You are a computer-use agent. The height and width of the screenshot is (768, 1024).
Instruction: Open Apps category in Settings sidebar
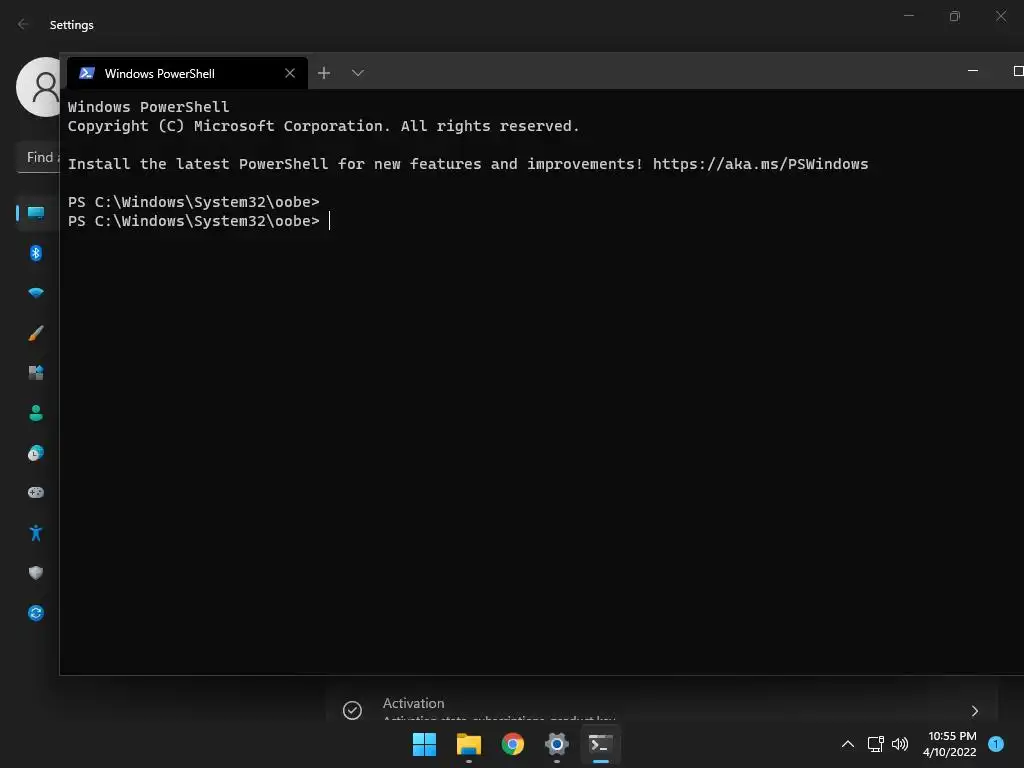pos(36,373)
